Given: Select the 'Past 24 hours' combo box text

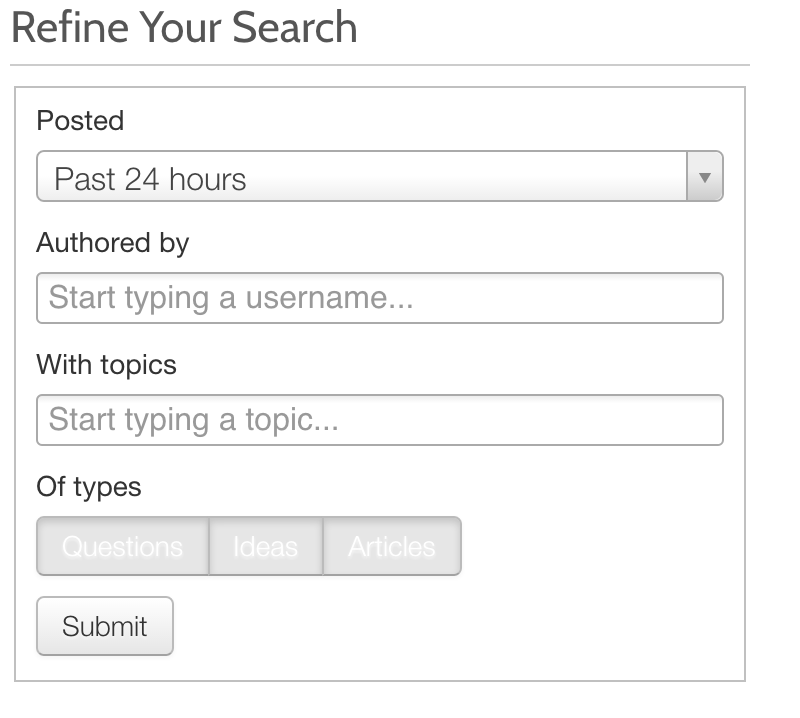Looking at the screenshot, I should pyautogui.click(x=150, y=179).
